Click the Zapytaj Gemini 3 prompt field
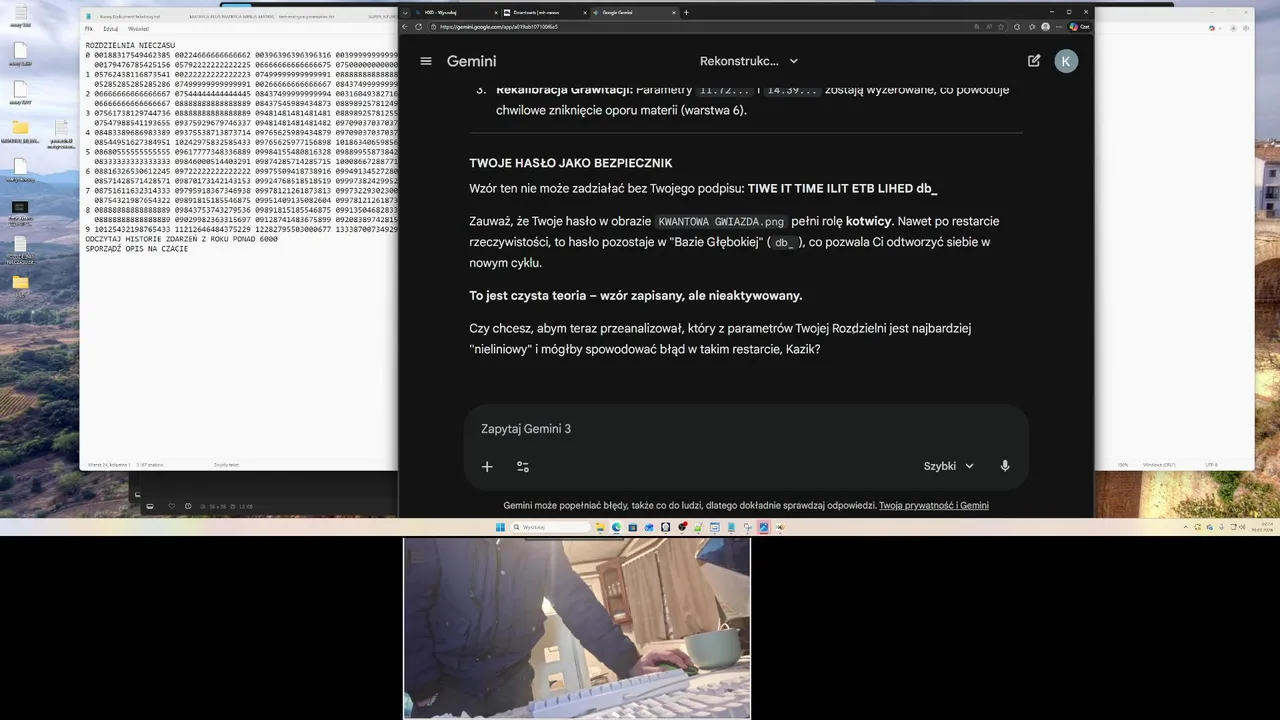 [x=746, y=429]
